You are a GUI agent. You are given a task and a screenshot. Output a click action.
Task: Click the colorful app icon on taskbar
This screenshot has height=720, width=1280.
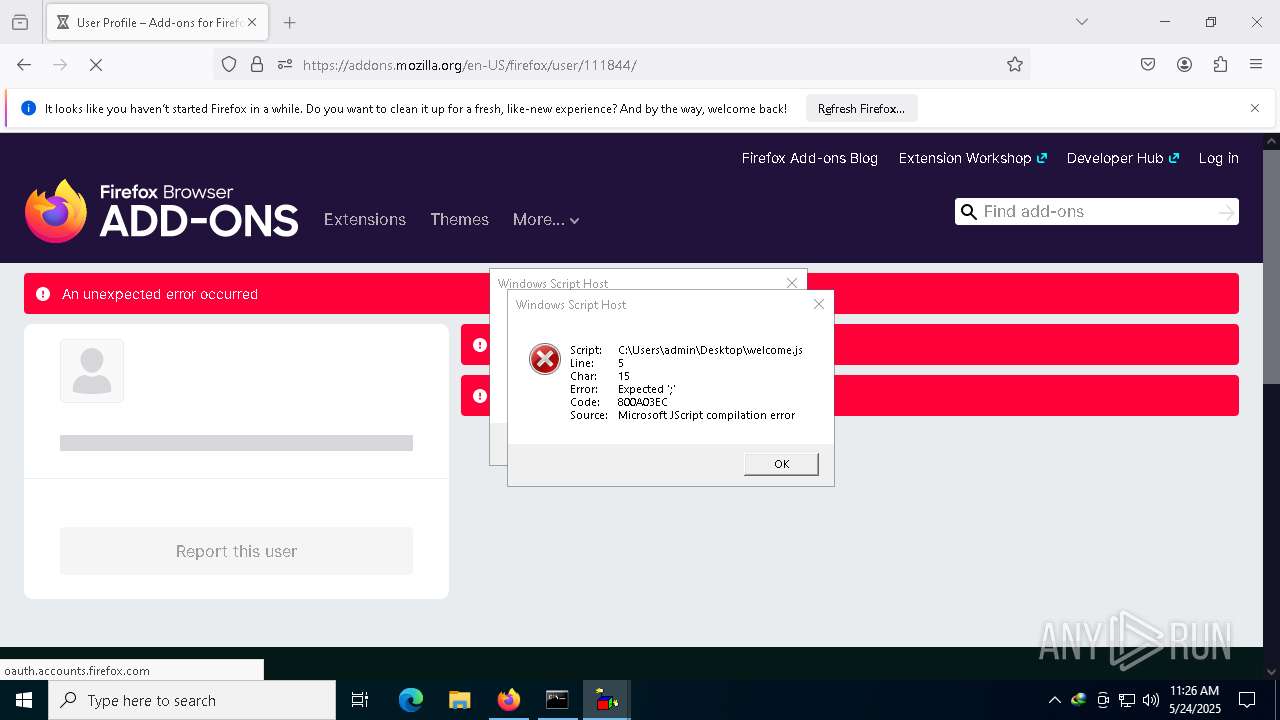(x=606, y=700)
